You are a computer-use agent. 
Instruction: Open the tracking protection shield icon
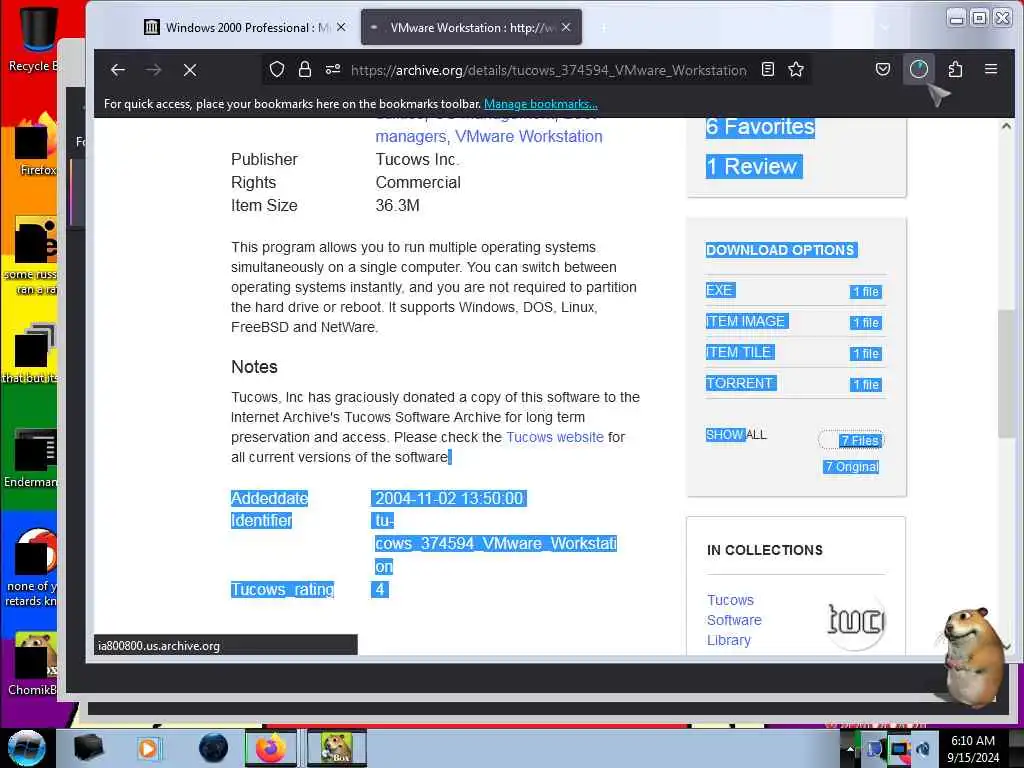pyautogui.click(x=277, y=69)
